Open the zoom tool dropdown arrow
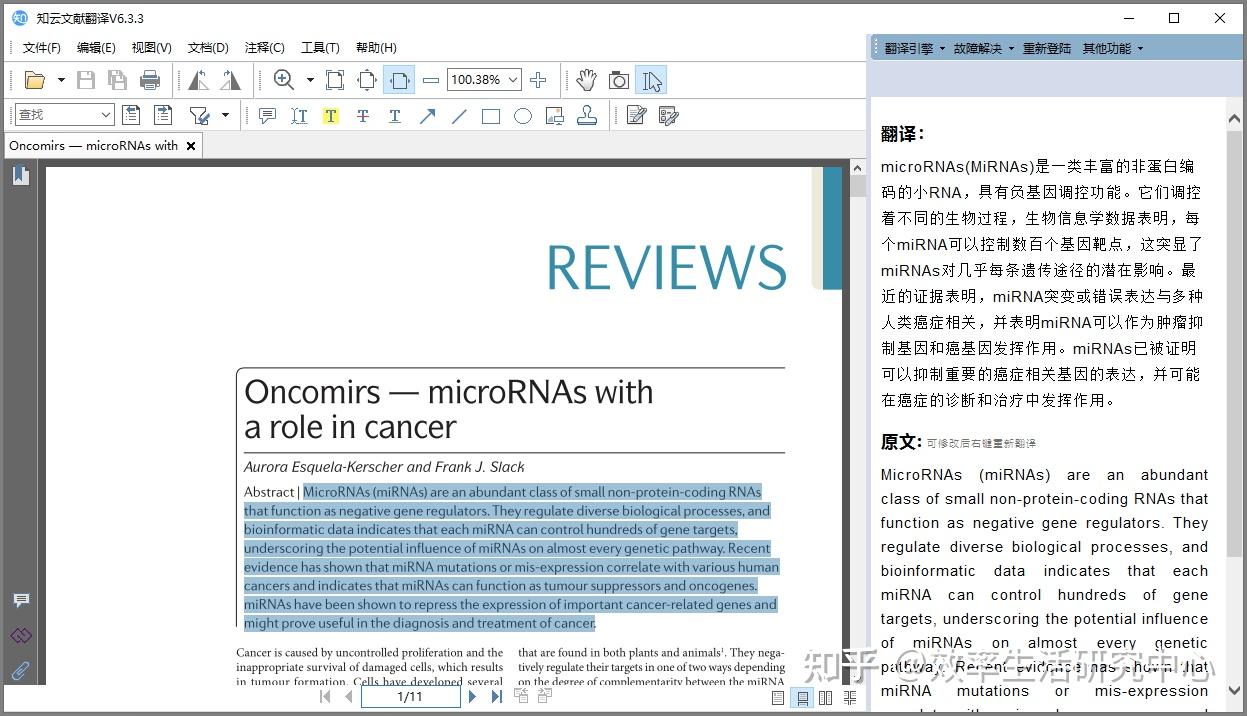The width and height of the screenshot is (1247, 716). pyautogui.click(x=310, y=80)
